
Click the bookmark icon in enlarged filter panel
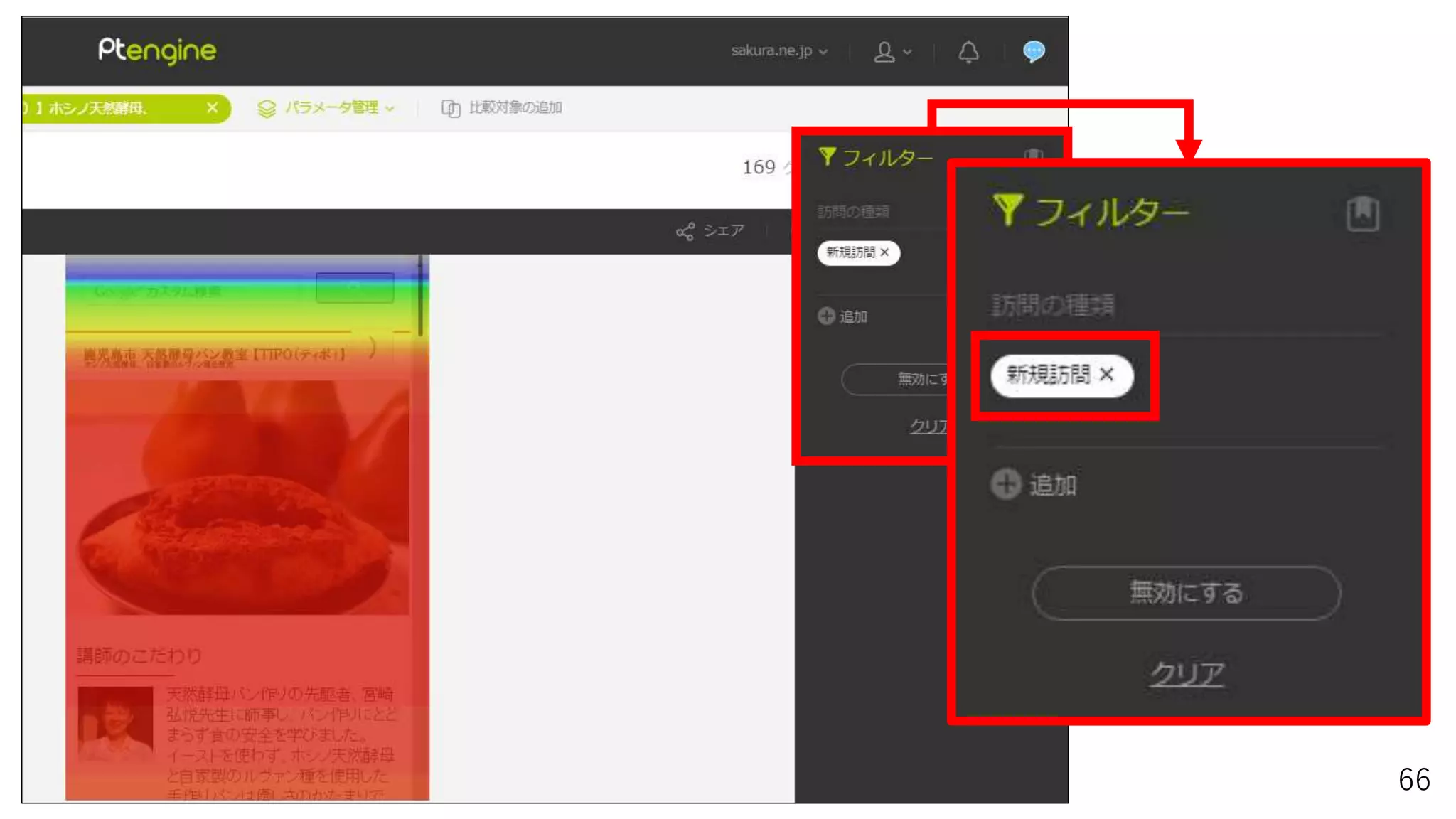click(1362, 213)
